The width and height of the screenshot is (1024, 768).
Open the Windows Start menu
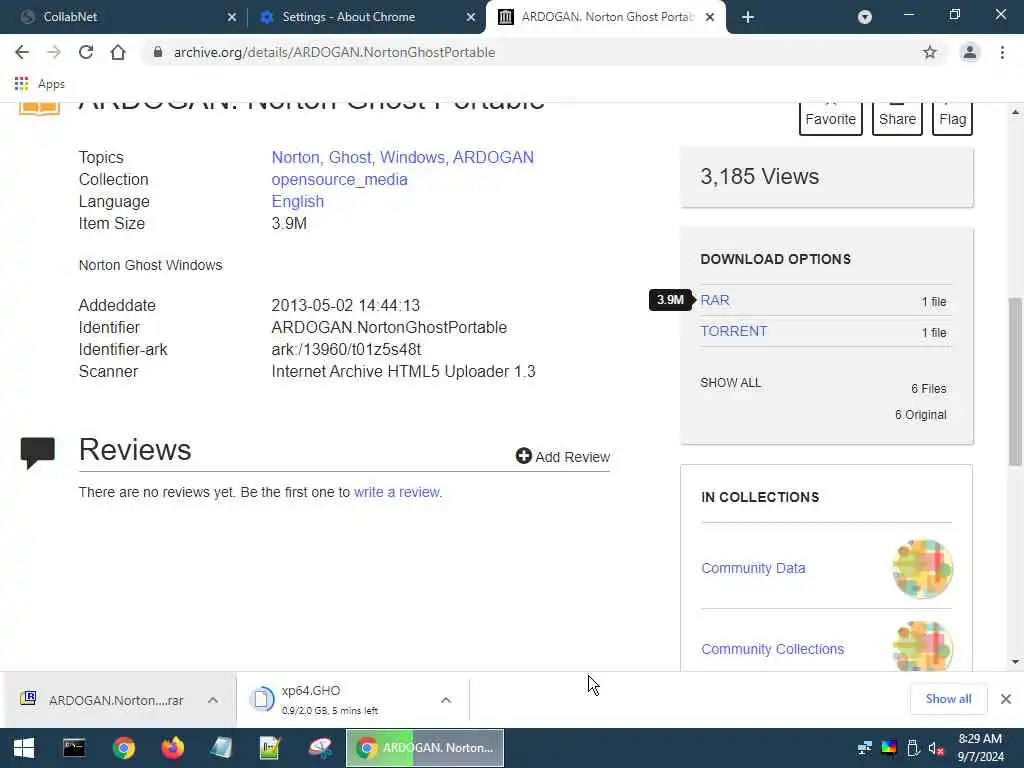pos(24,748)
